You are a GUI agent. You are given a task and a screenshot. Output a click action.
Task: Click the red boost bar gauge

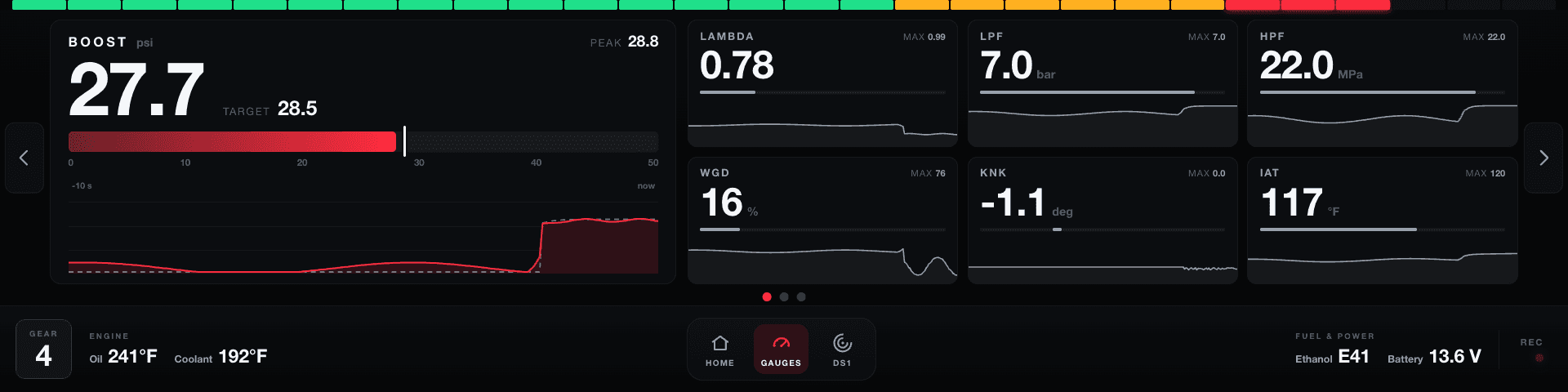point(232,142)
